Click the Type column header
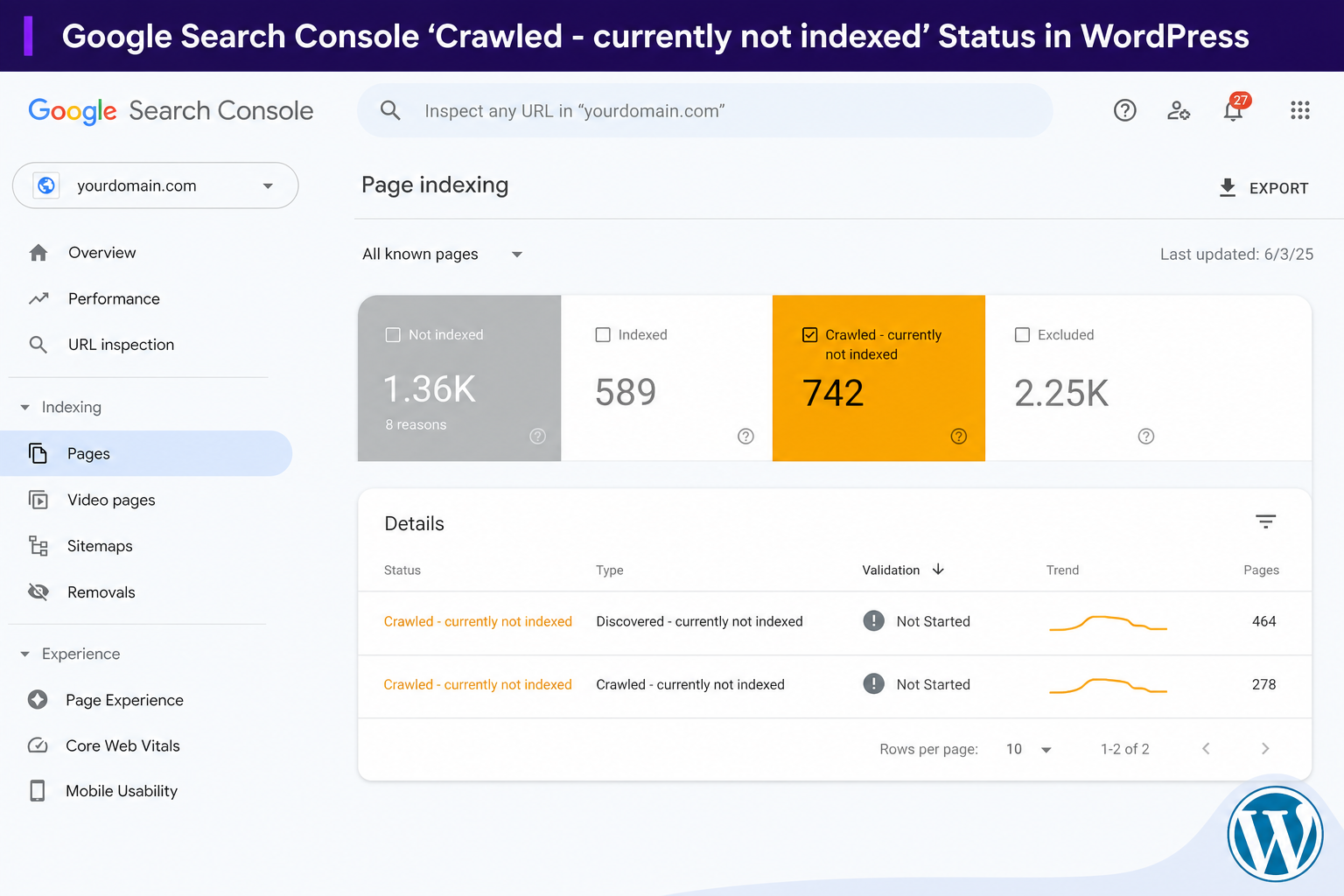The width and height of the screenshot is (1344, 896). [x=610, y=570]
